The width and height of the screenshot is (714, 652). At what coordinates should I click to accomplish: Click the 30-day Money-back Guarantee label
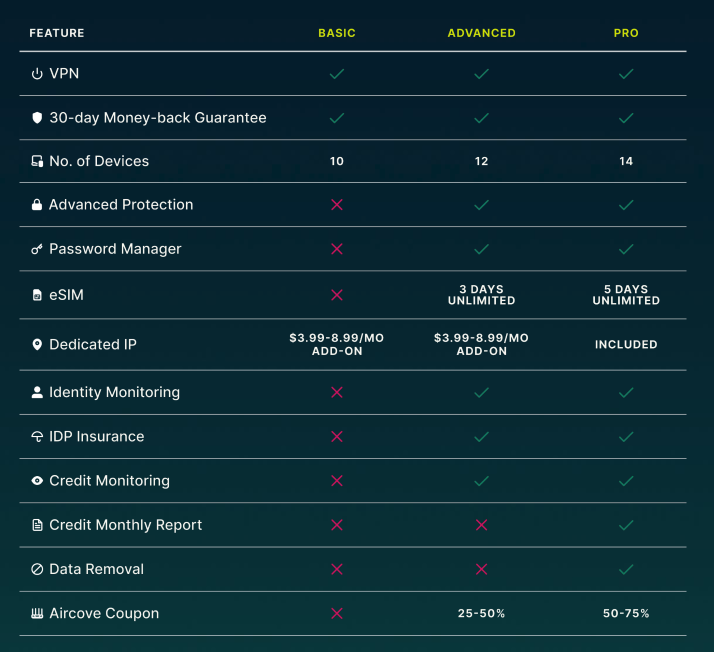158,117
